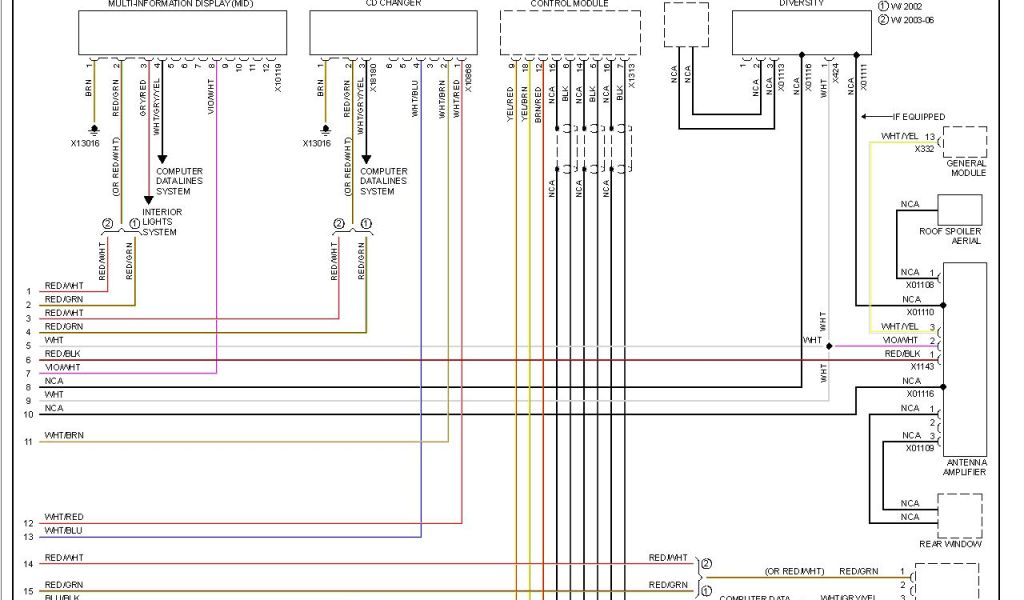Viewport: 1024px width, 600px height.
Task: Click the wire junction dot beside X1143 VIO/WHT
Action: click(829, 346)
